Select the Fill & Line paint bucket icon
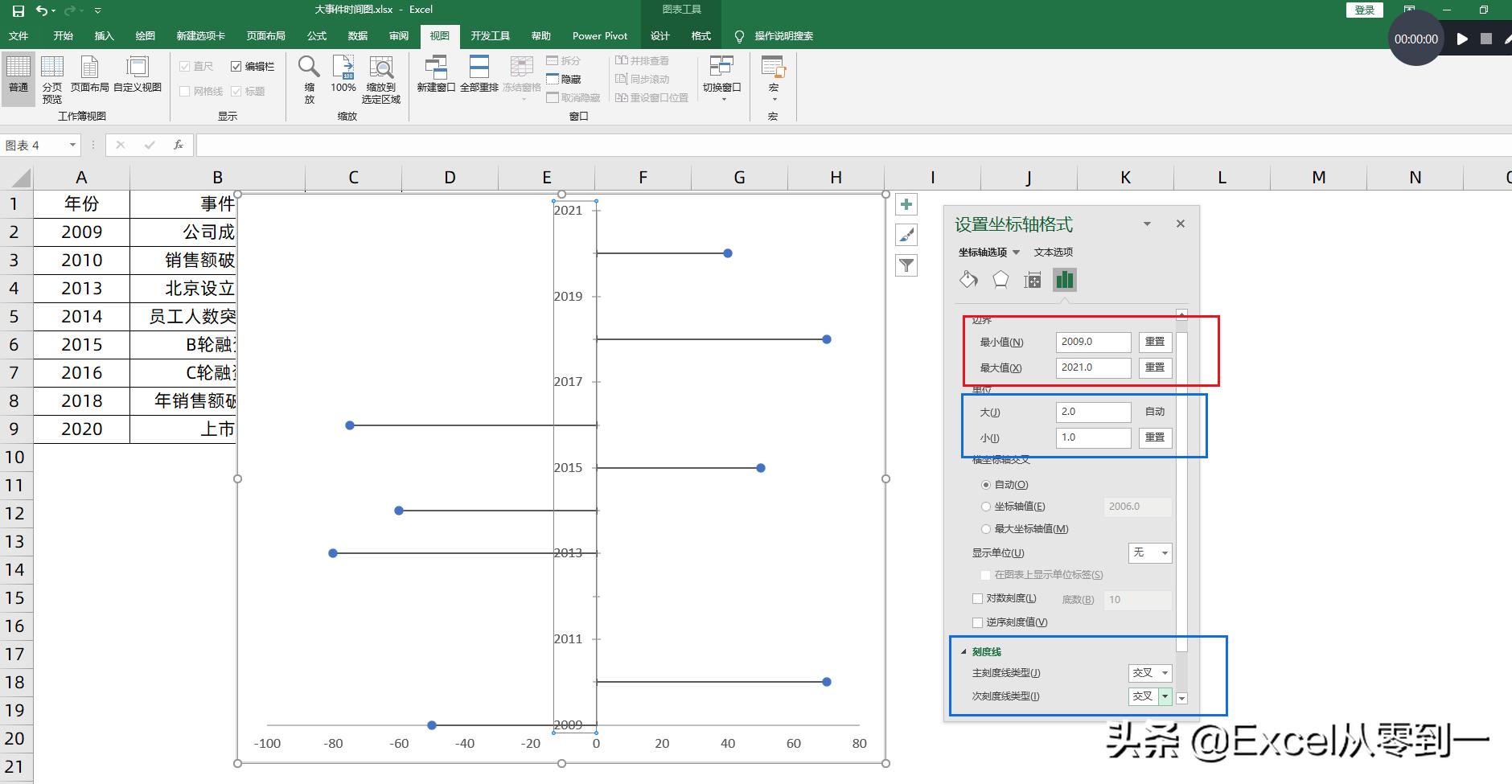 (968, 280)
